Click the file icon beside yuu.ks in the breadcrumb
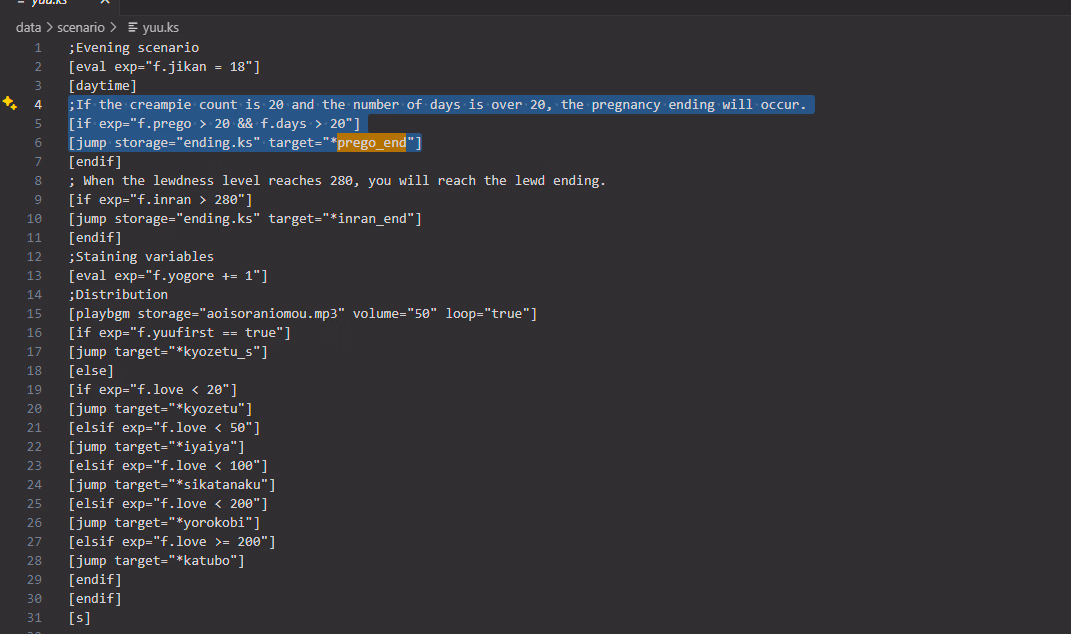Image resolution: width=1071 pixels, height=634 pixels. [x=133, y=28]
